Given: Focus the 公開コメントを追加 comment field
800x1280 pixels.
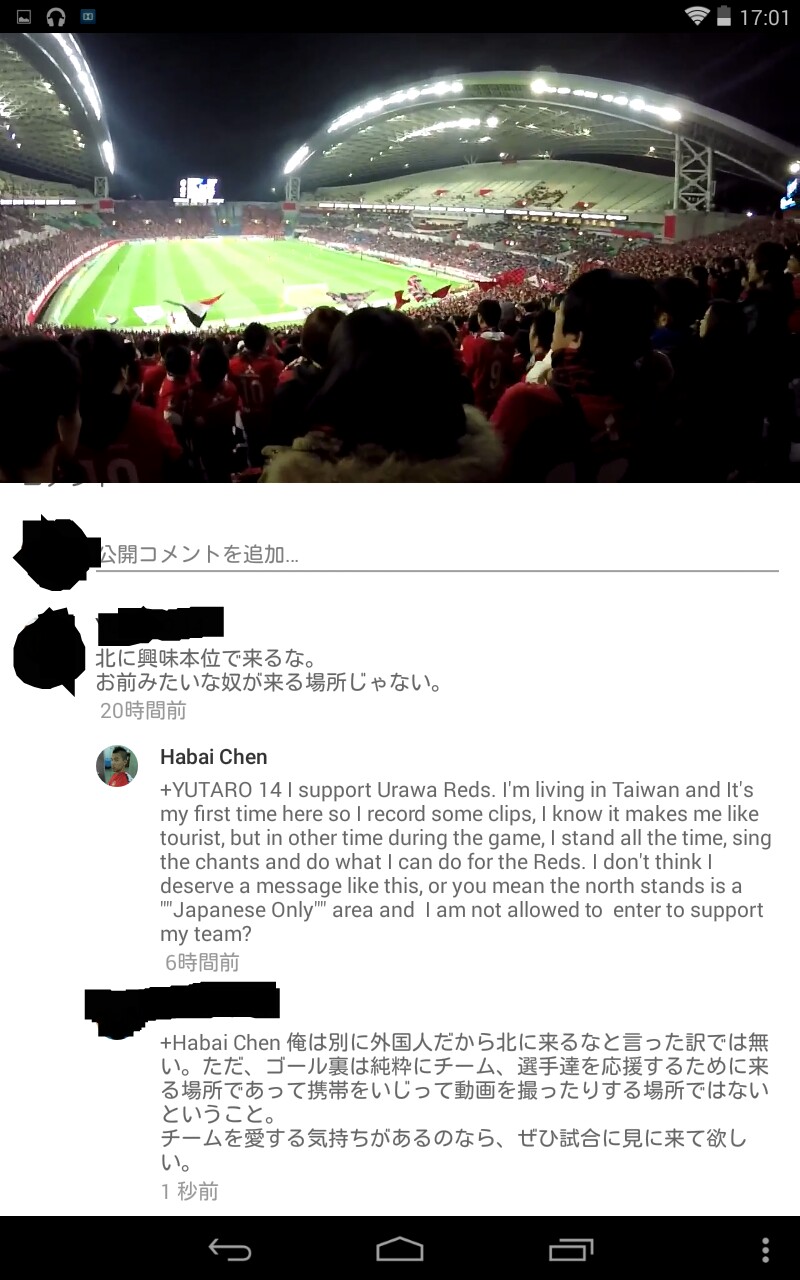Looking at the screenshot, I should pos(438,554).
